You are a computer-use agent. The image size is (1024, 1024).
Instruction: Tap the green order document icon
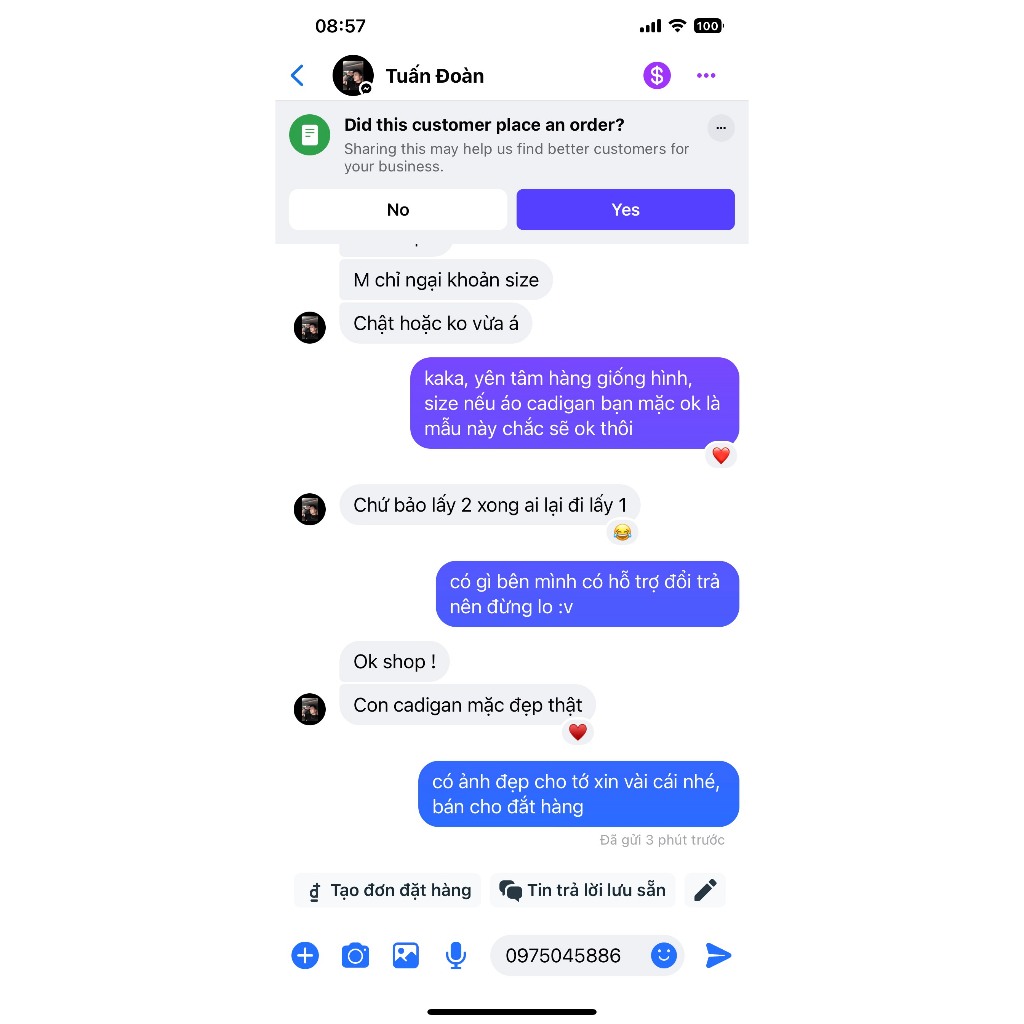310,135
